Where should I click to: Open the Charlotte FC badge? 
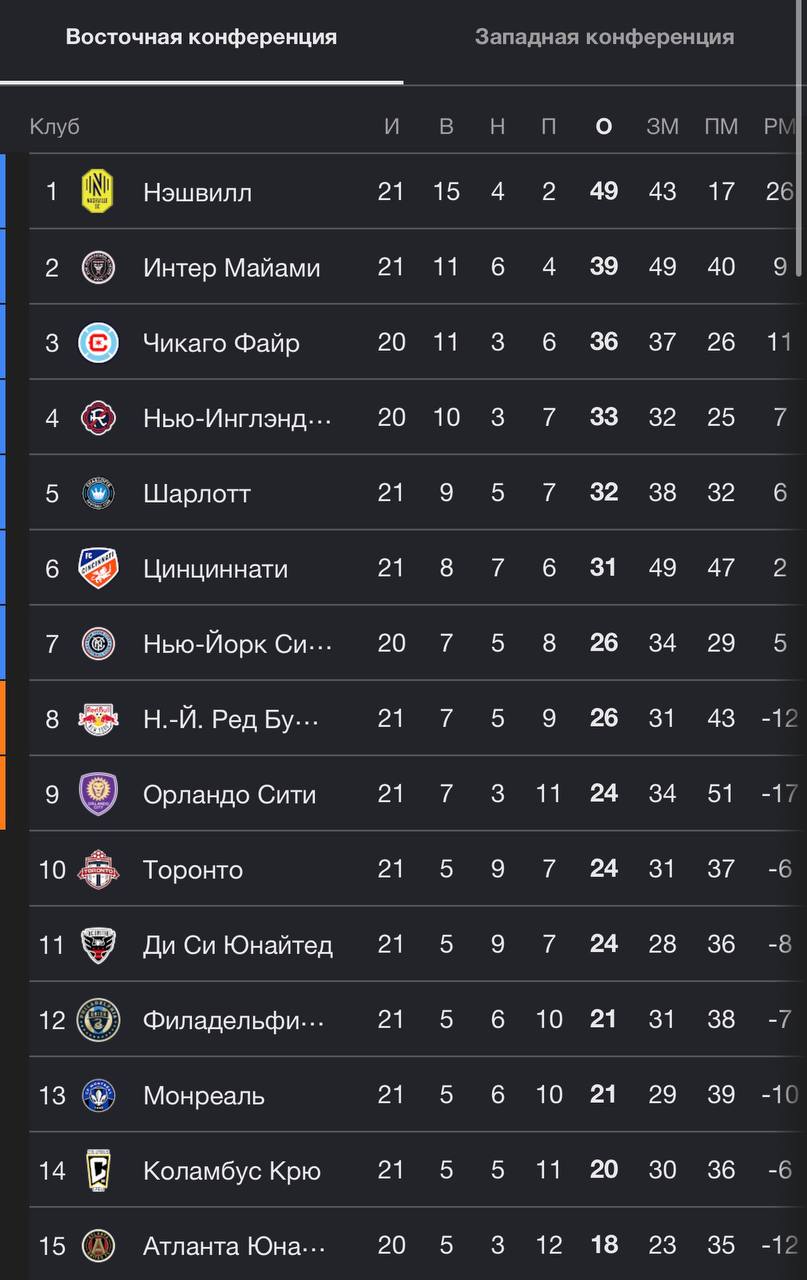[98, 493]
